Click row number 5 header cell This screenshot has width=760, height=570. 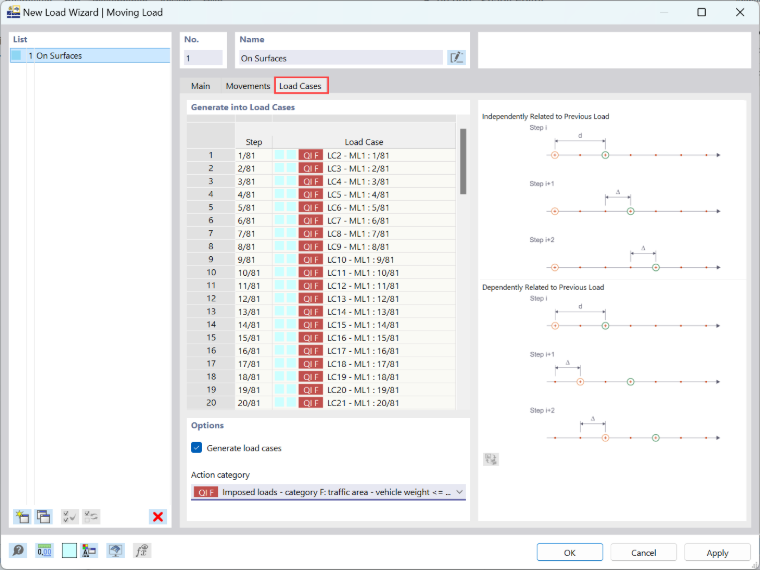click(x=211, y=207)
